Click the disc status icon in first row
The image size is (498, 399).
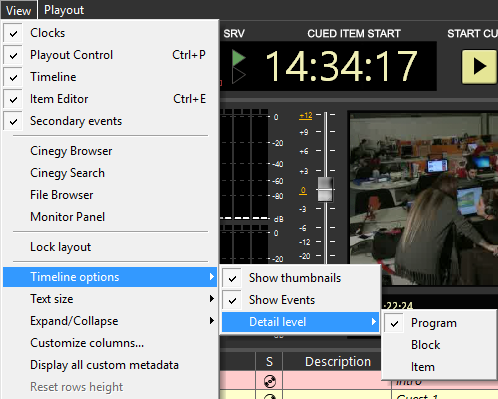[x=270, y=381]
